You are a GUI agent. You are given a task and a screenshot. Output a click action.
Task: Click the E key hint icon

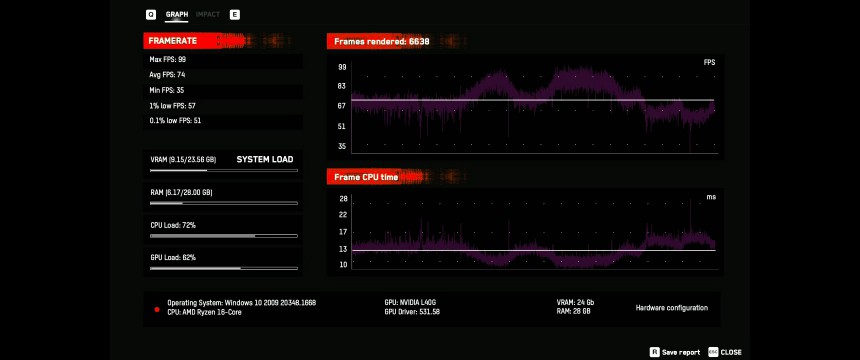[x=235, y=15]
